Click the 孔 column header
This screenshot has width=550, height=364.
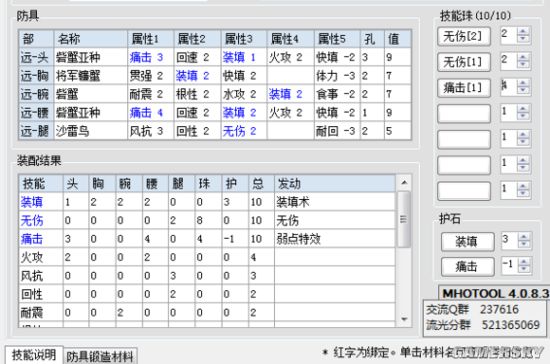[372, 39]
